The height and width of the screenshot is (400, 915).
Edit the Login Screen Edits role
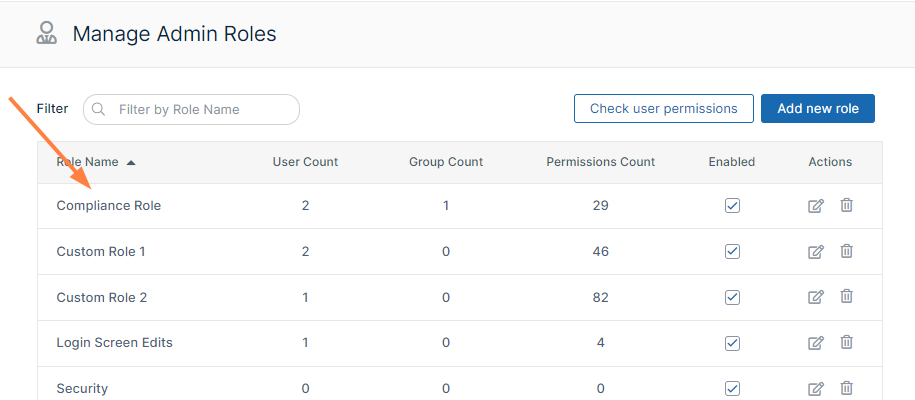(816, 343)
